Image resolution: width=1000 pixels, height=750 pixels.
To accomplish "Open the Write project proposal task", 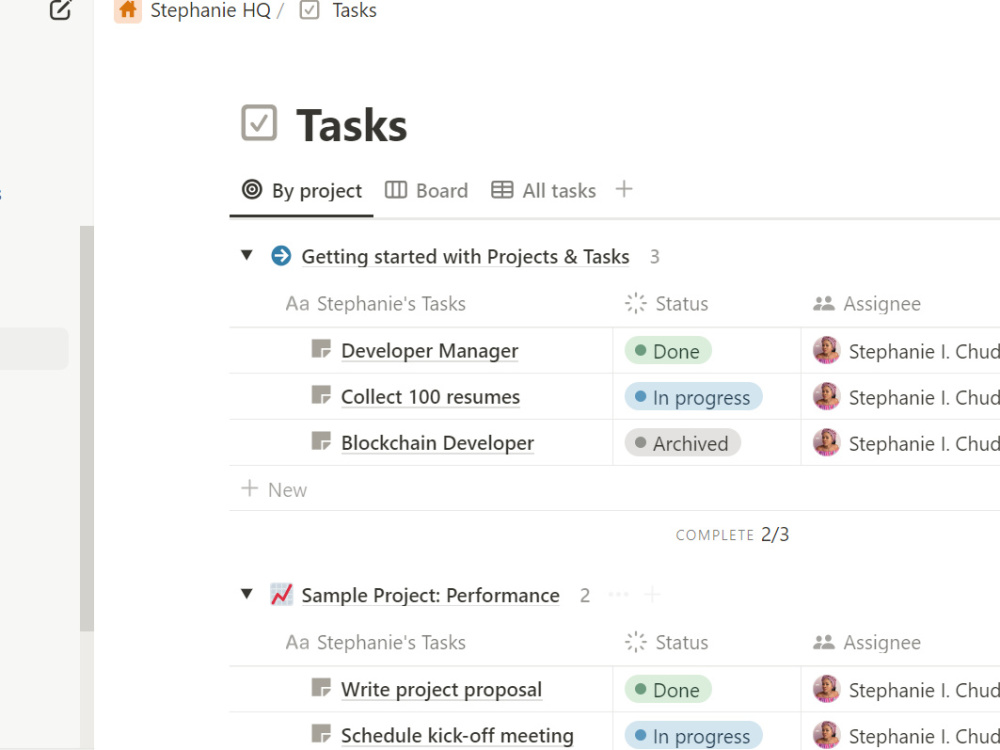I will pos(441,689).
